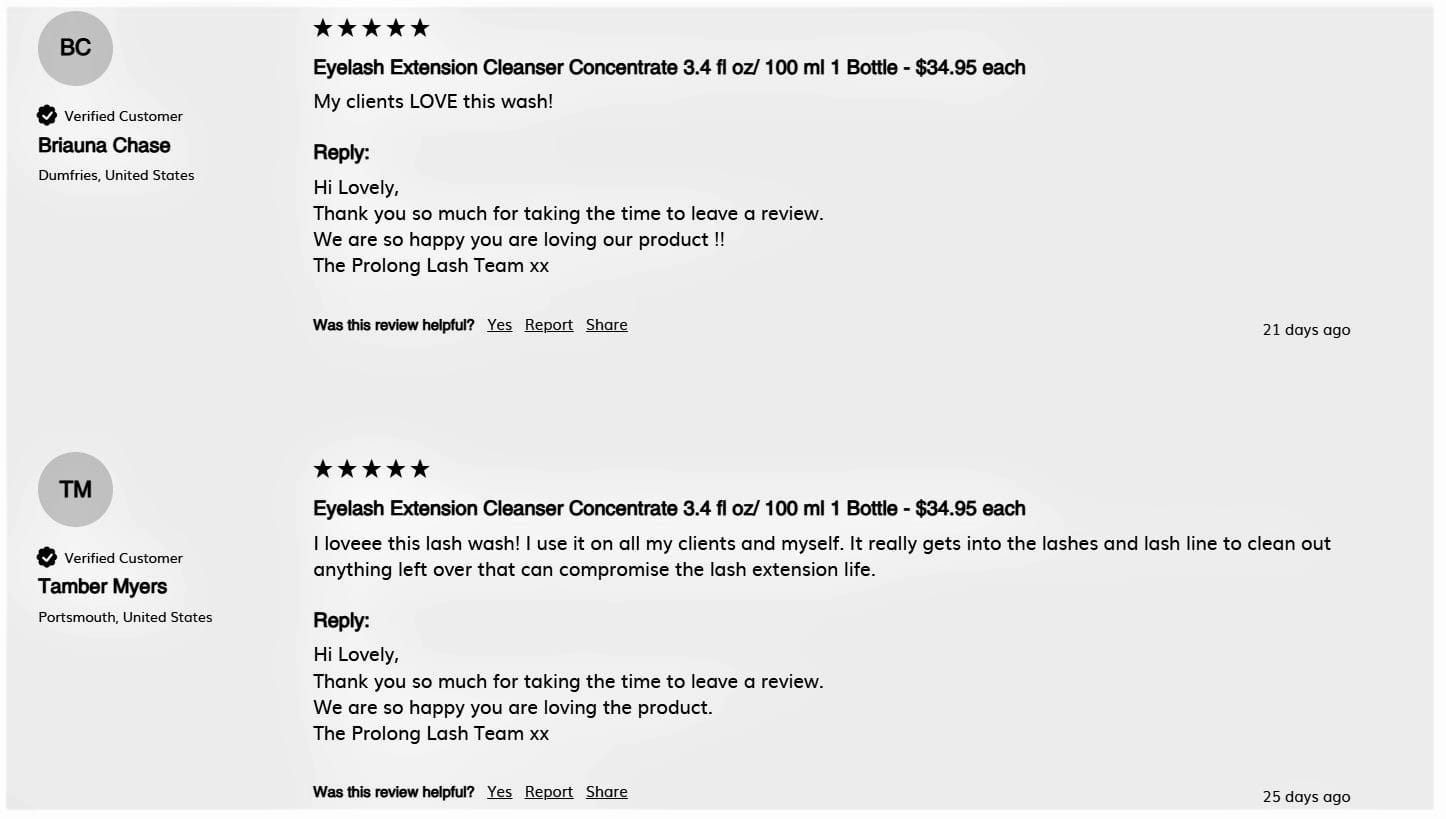Click the 'My clients LOVE this wash!' text
This screenshot has width=1446, height=819.
(x=433, y=102)
